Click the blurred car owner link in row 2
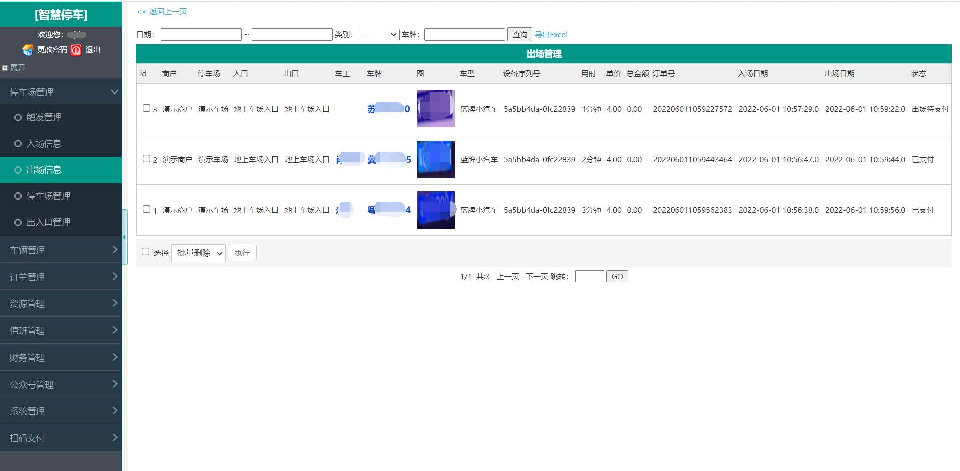This screenshot has height=471, width=960. coord(350,159)
